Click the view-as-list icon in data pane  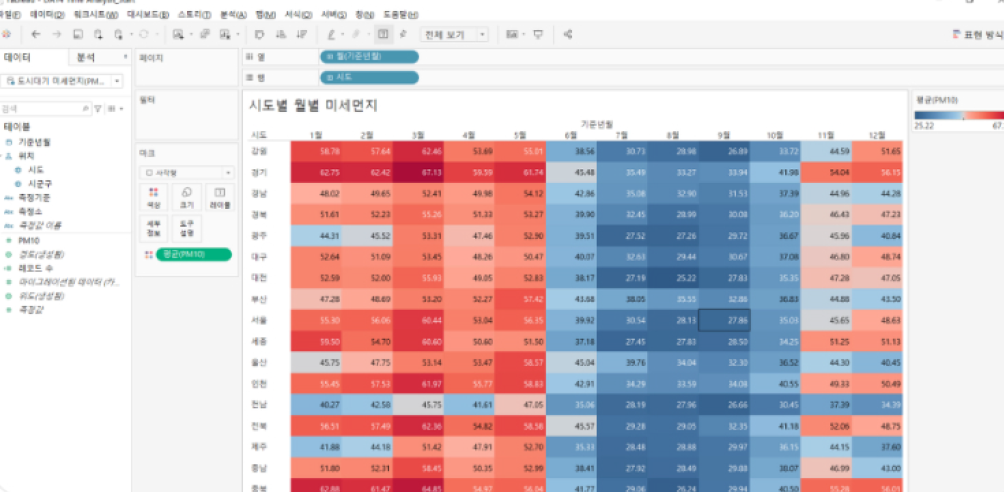(x=111, y=109)
